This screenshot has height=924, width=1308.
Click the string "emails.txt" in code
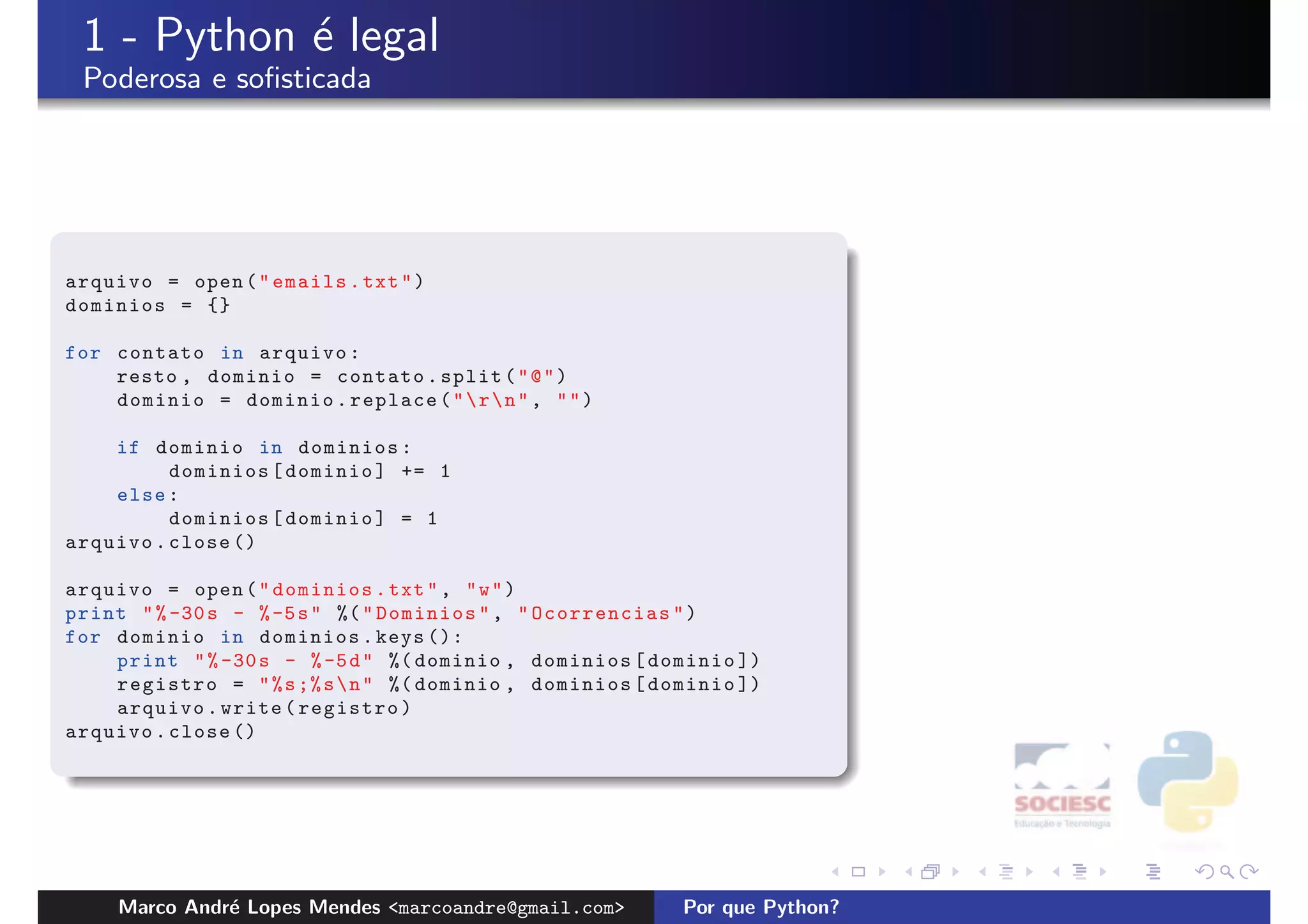coord(335,282)
